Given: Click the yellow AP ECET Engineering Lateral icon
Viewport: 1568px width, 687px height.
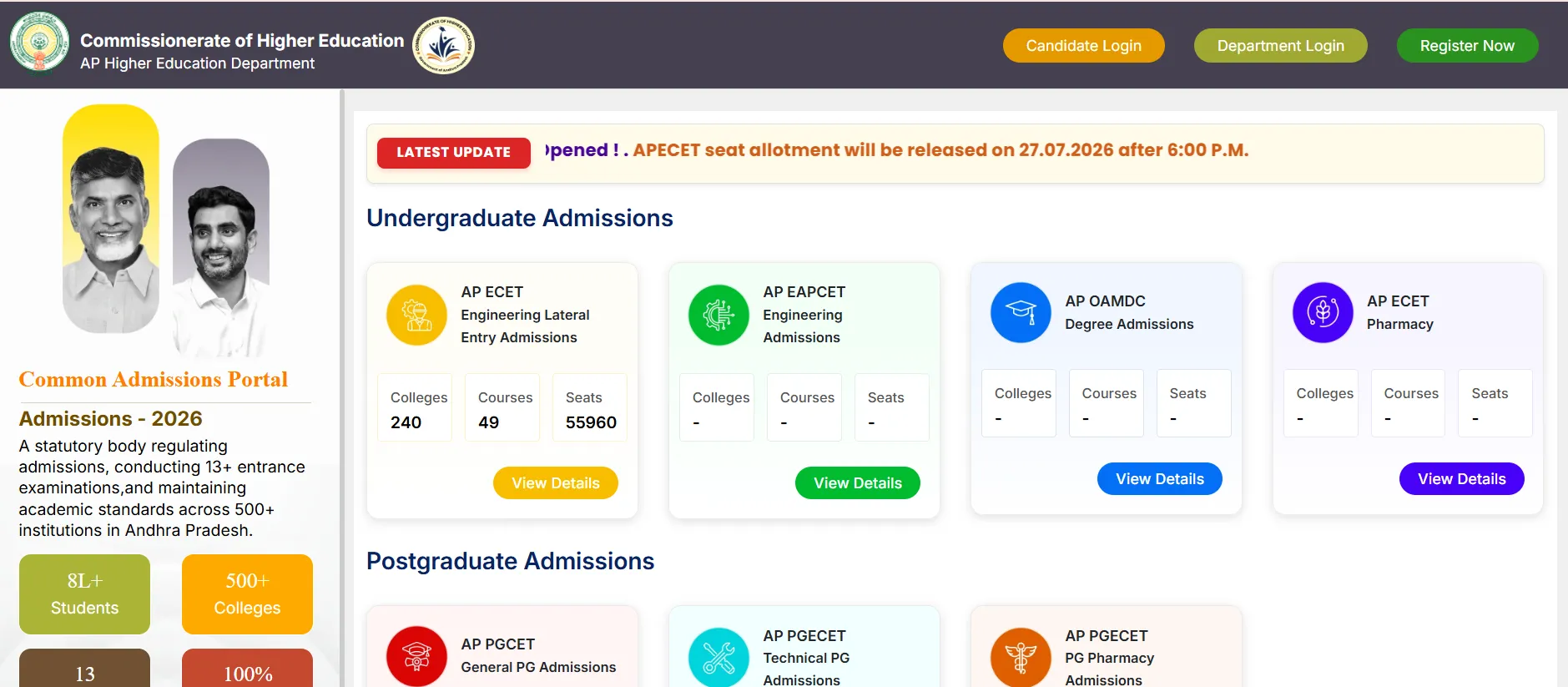Looking at the screenshot, I should pyautogui.click(x=416, y=315).
